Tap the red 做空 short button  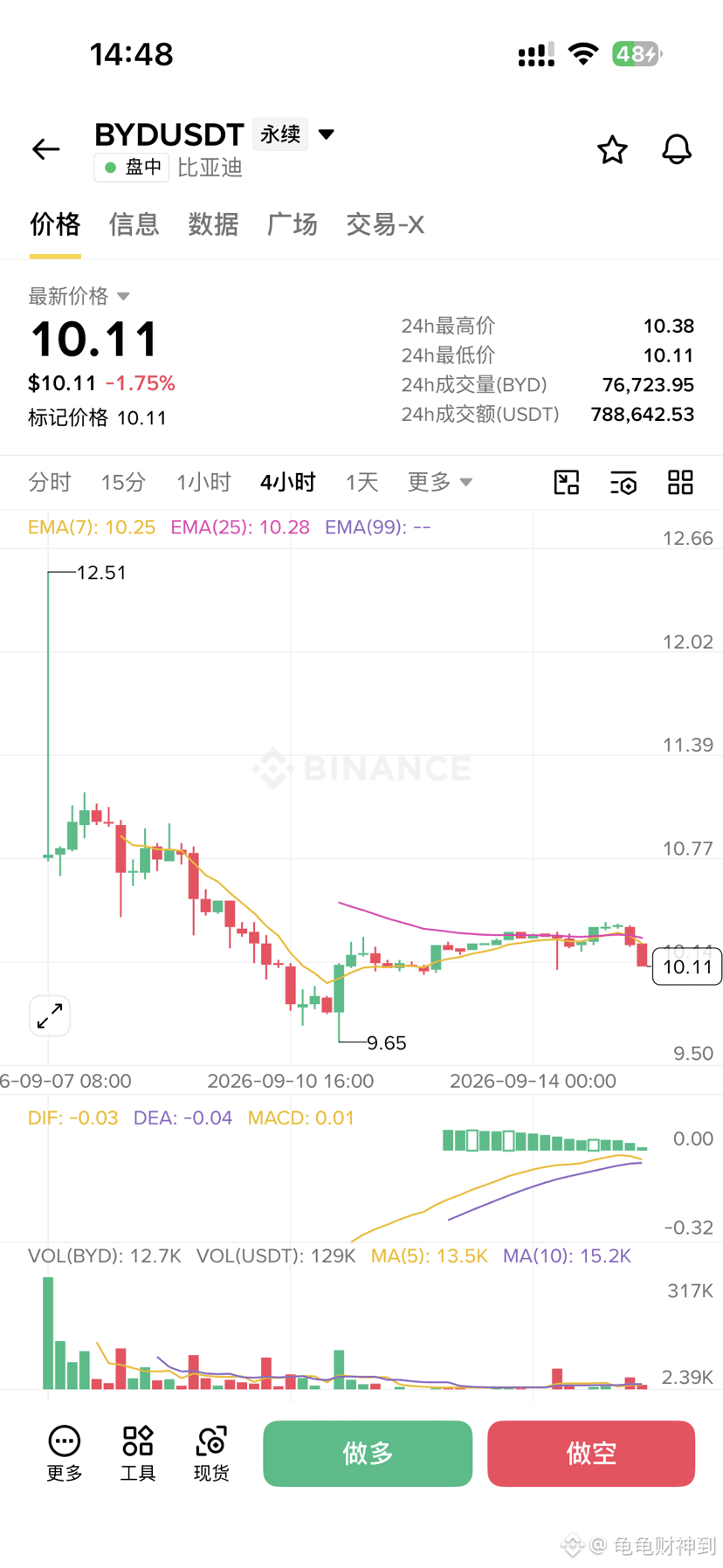[591, 1454]
